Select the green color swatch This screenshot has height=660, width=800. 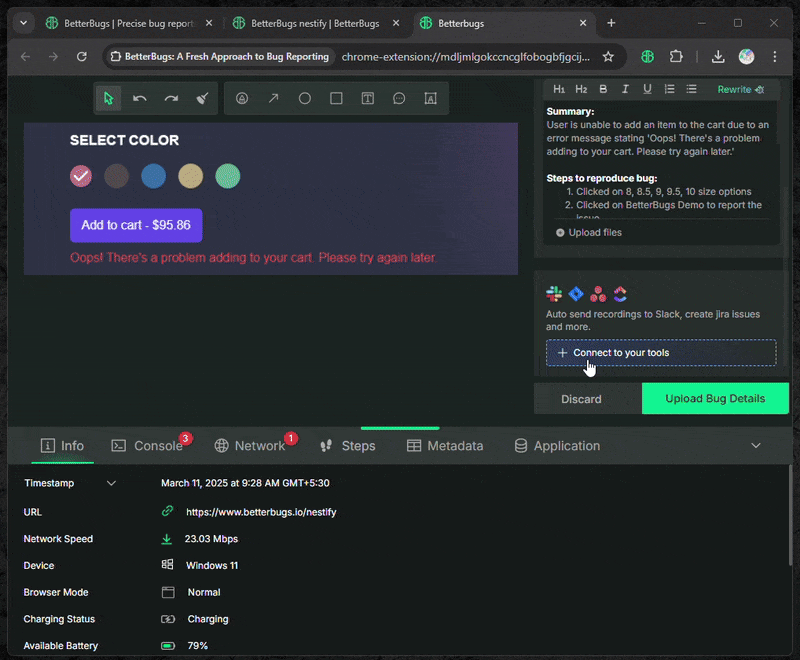pos(228,176)
